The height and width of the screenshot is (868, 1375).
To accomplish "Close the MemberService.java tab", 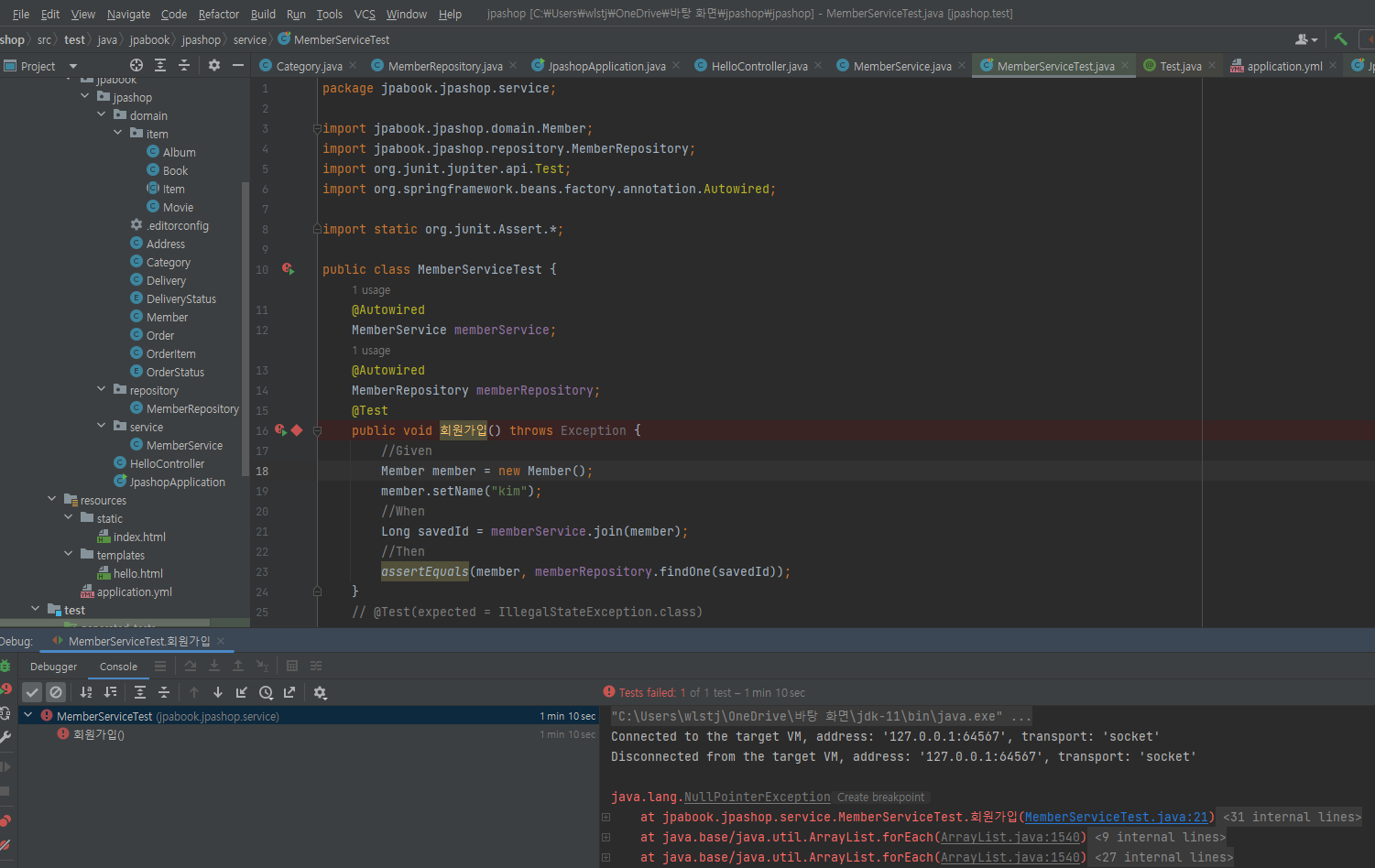I will coord(962,65).
